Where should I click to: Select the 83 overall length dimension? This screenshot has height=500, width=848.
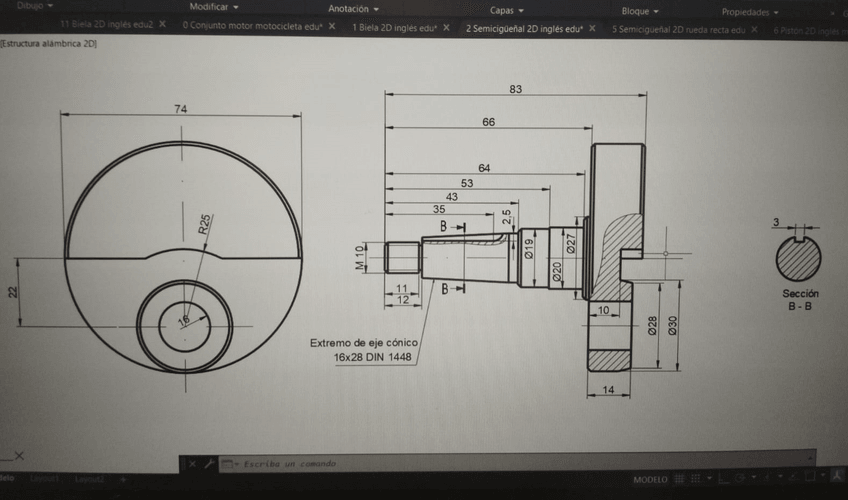pos(515,89)
